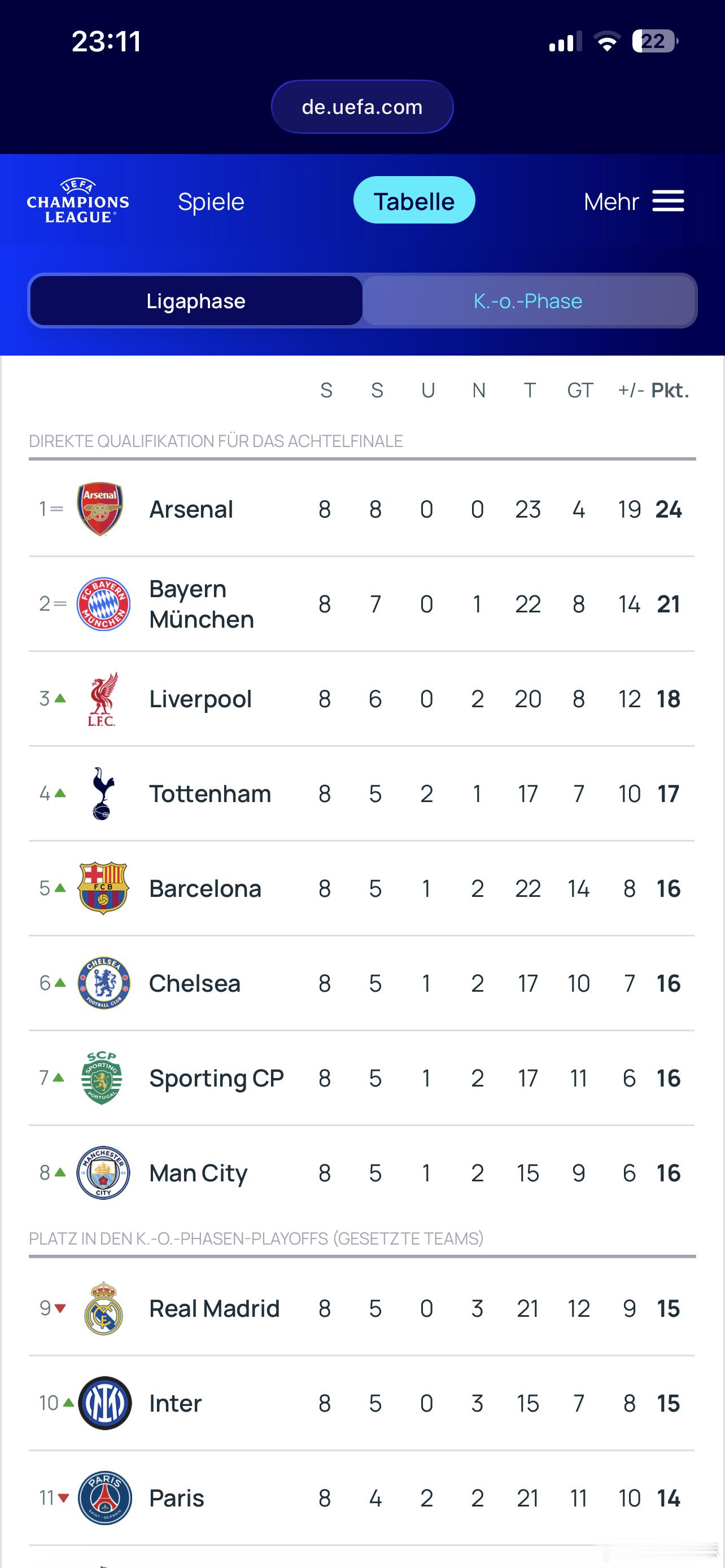Open the Real Madrid team link

tap(214, 1308)
